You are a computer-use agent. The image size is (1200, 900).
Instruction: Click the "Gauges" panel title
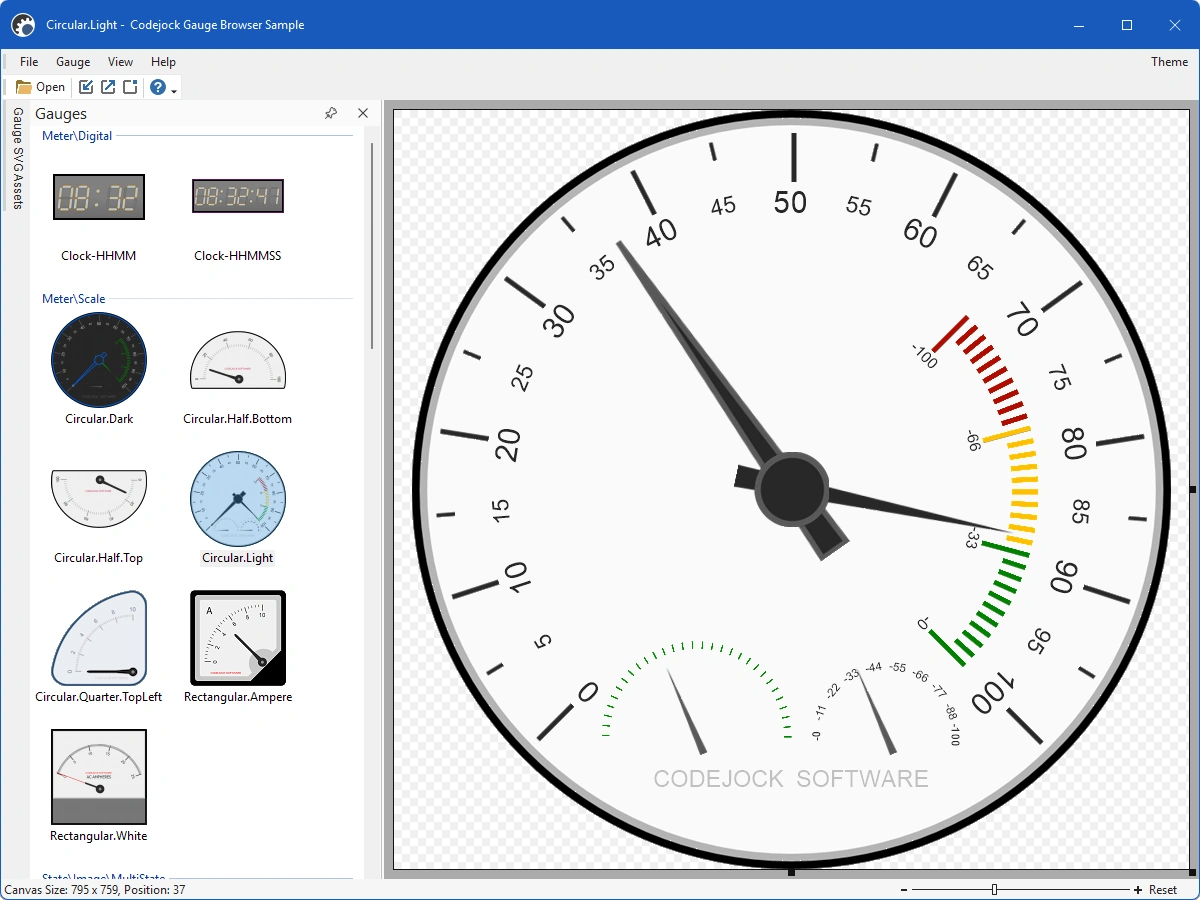pos(61,114)
